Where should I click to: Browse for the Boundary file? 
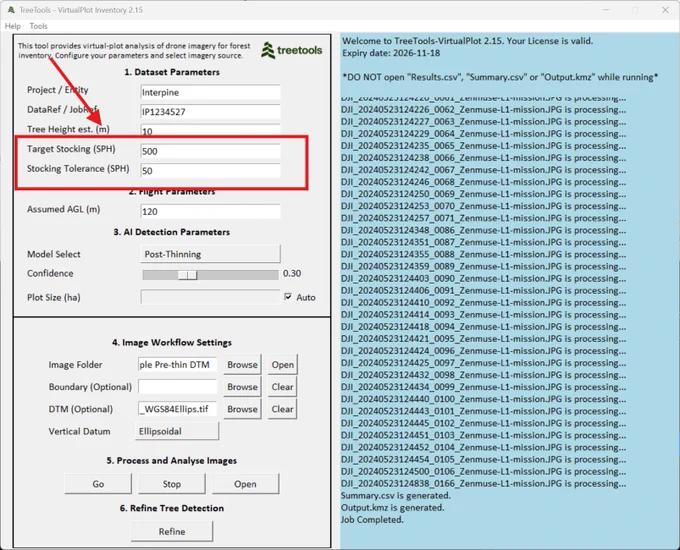click(242, 387)
